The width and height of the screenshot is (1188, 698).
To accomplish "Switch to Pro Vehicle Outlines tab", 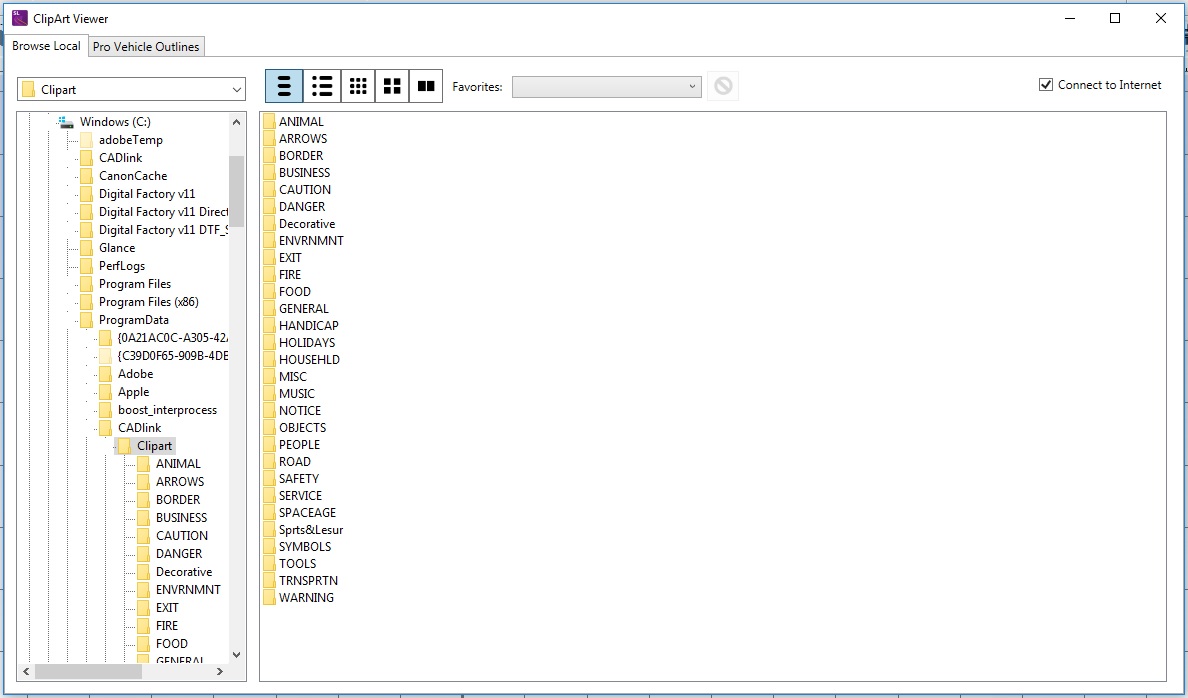I will pyautogui.click(x=146, y=47).
